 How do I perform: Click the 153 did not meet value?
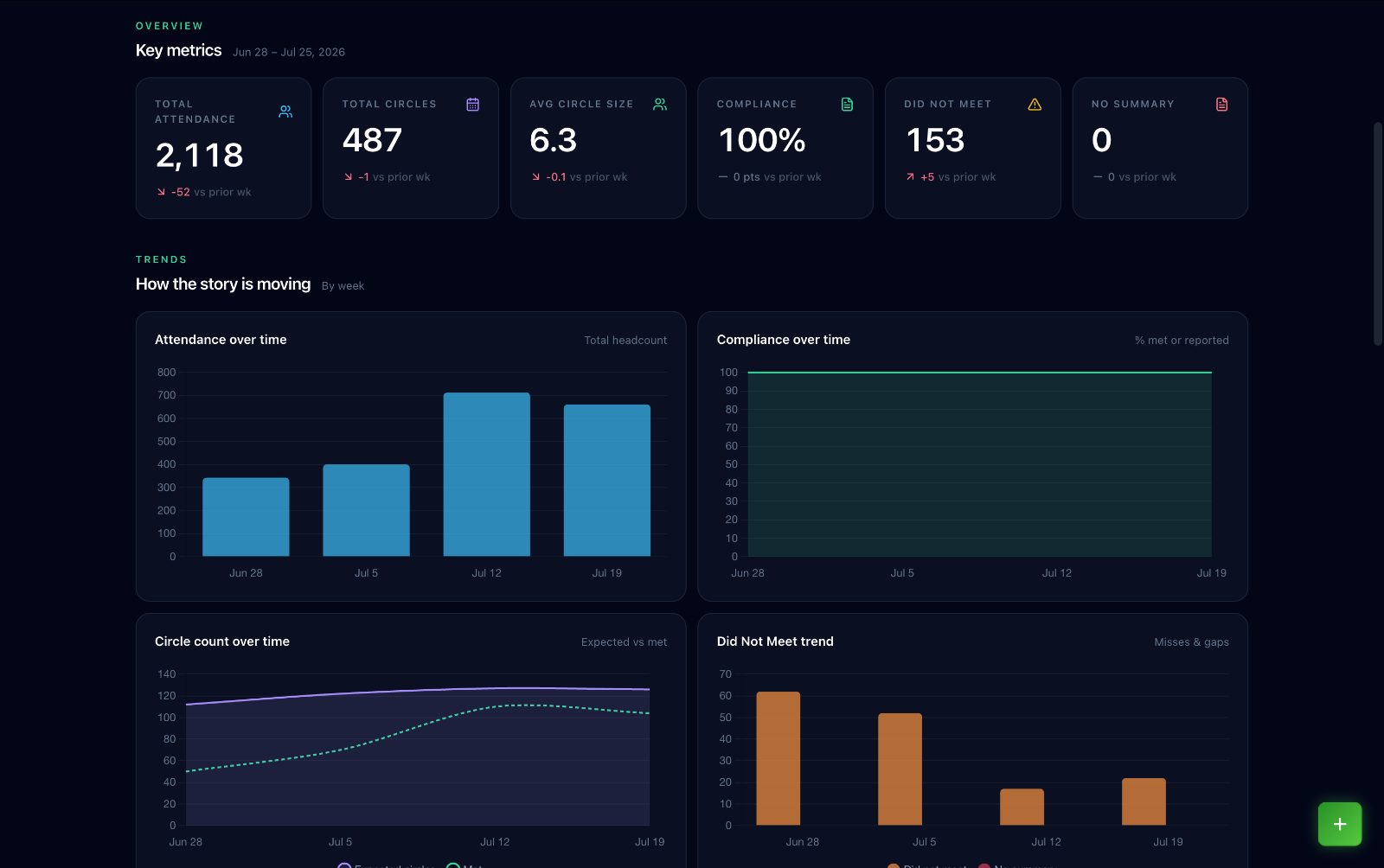935,140
